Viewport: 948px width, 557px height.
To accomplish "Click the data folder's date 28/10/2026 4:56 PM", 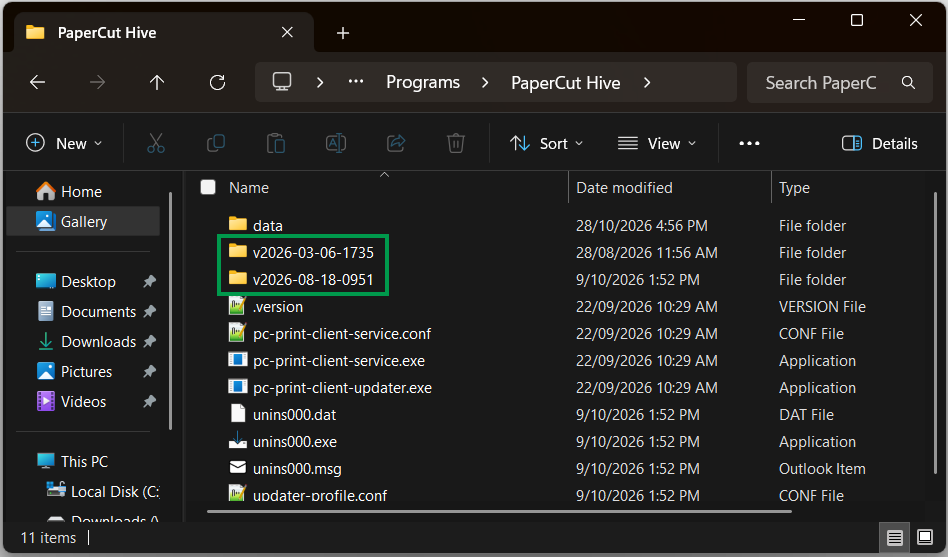I will (x=641, y=226).
